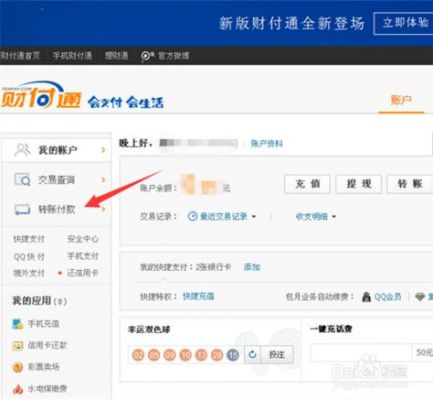The width and height of the screenshot is (433, 400).
Task: Open the 手机充值 app text link
Action: tap(43, 324)
